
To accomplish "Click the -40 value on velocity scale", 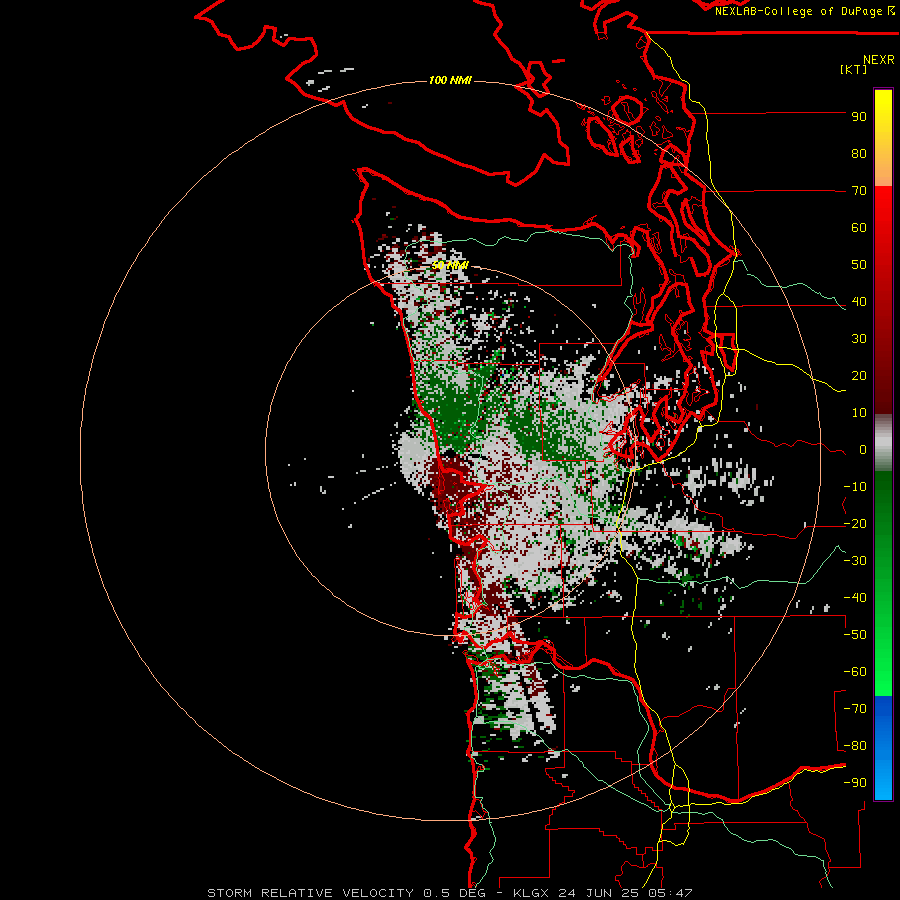I will click(x=855, y=598).
